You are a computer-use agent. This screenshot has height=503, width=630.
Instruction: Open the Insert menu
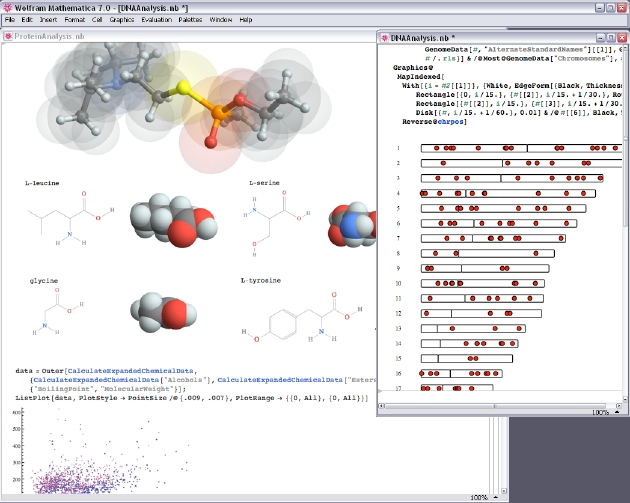click(x=48, y=19)
